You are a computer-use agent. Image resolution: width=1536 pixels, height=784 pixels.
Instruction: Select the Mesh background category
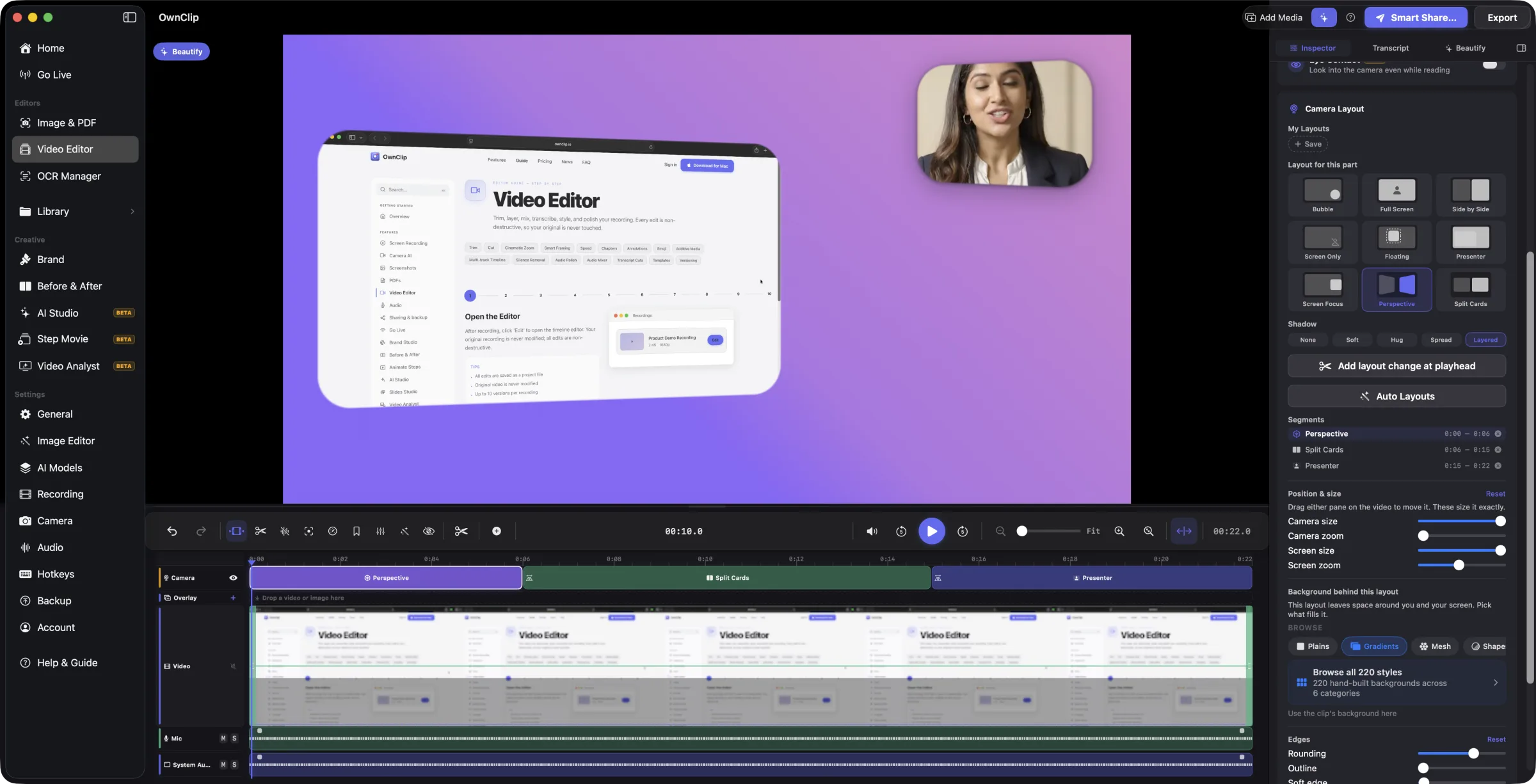1435,646
